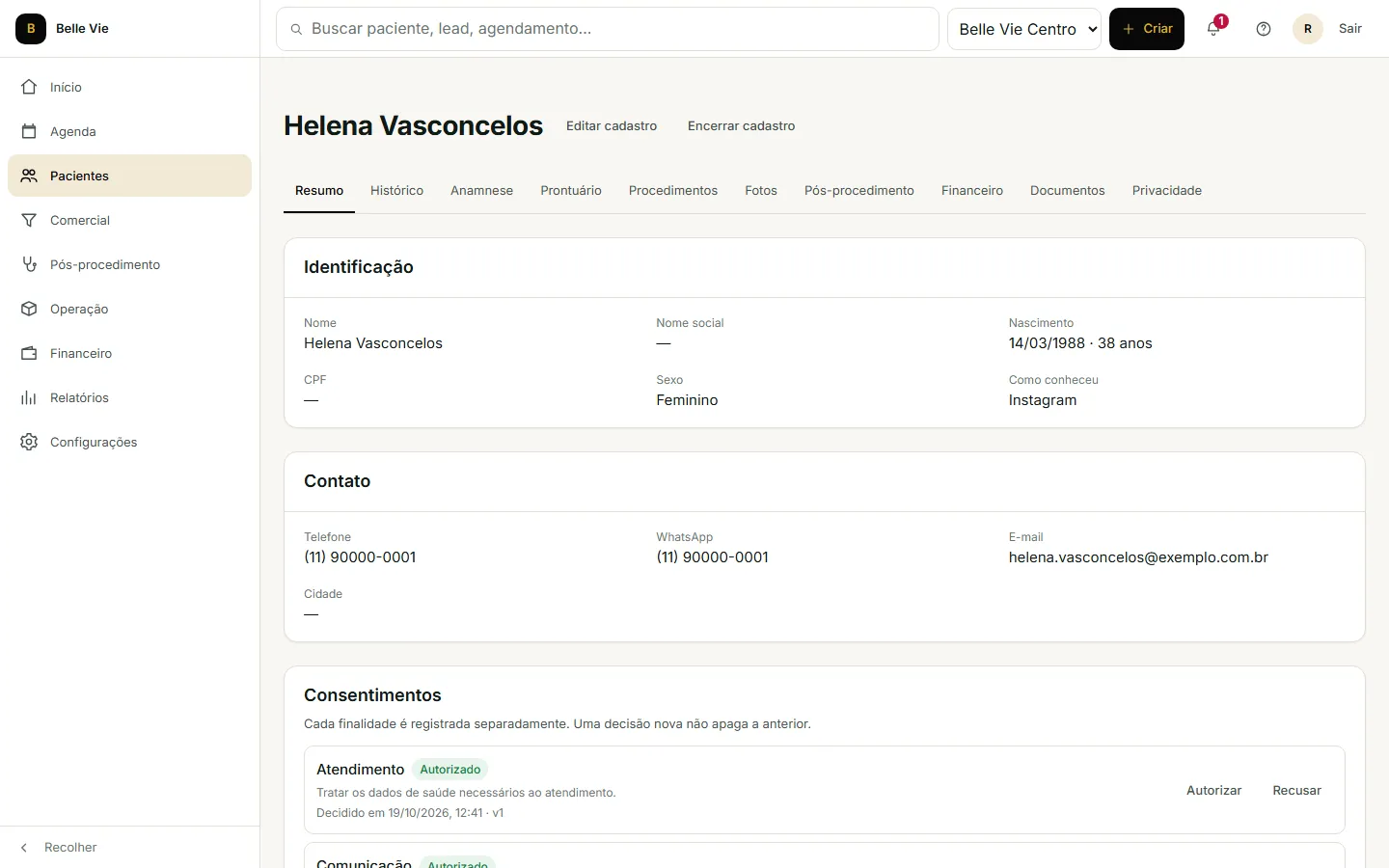Open the Privacidade tab

[1167, 190]
